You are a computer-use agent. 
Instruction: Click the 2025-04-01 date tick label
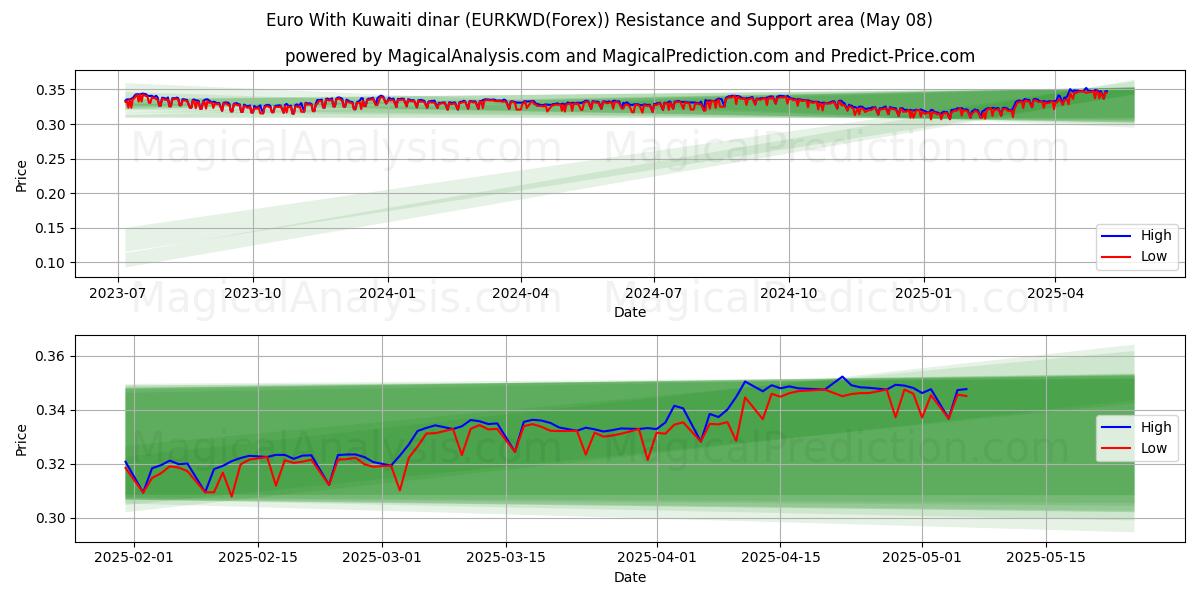(x=657, y=559)
